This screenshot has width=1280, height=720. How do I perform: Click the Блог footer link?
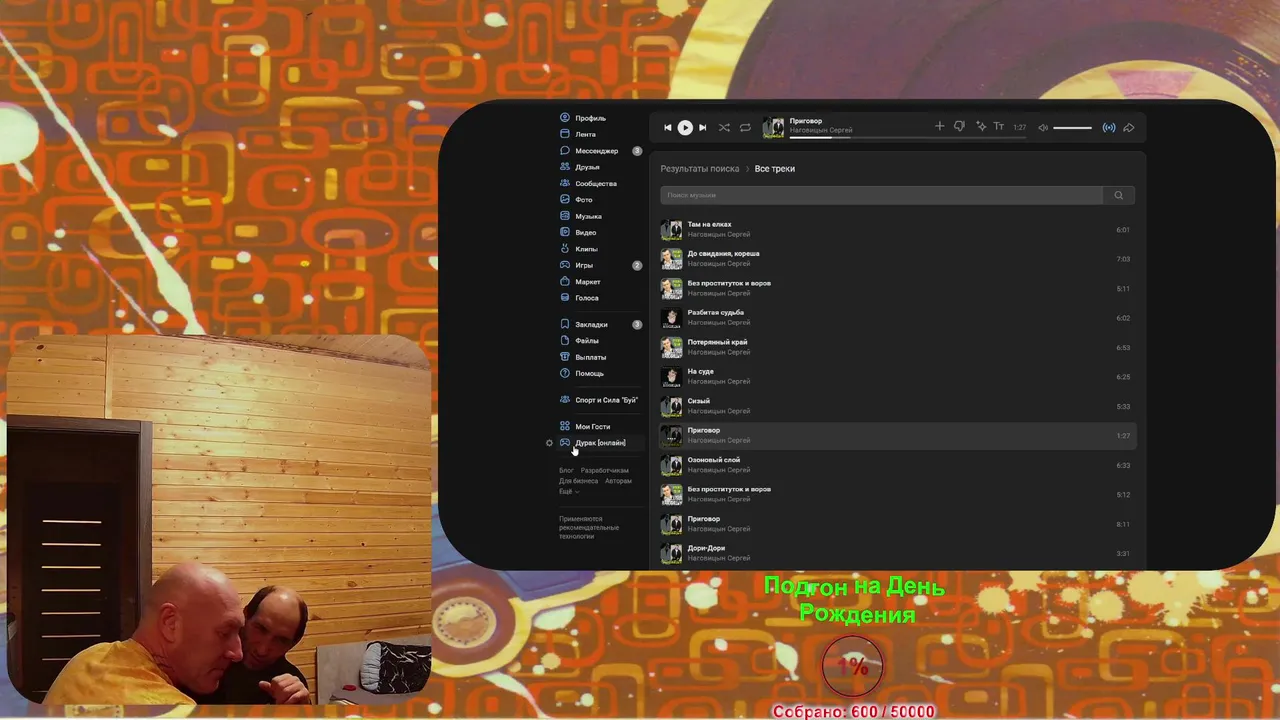click(566, 470)
